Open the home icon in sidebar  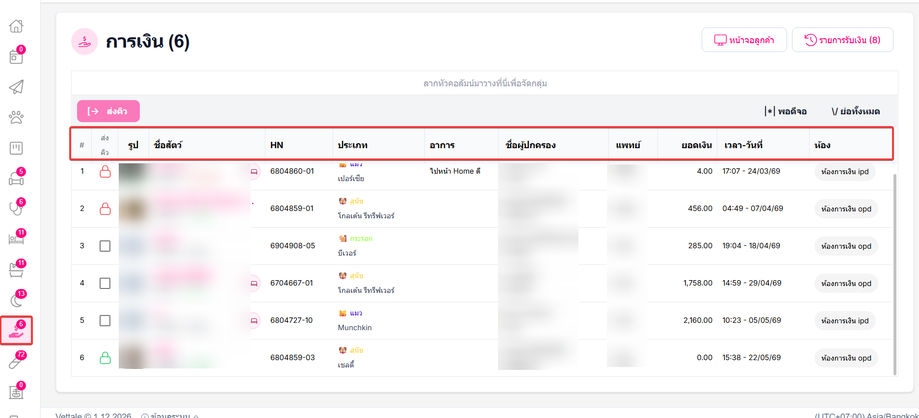(x=16, y=26)
